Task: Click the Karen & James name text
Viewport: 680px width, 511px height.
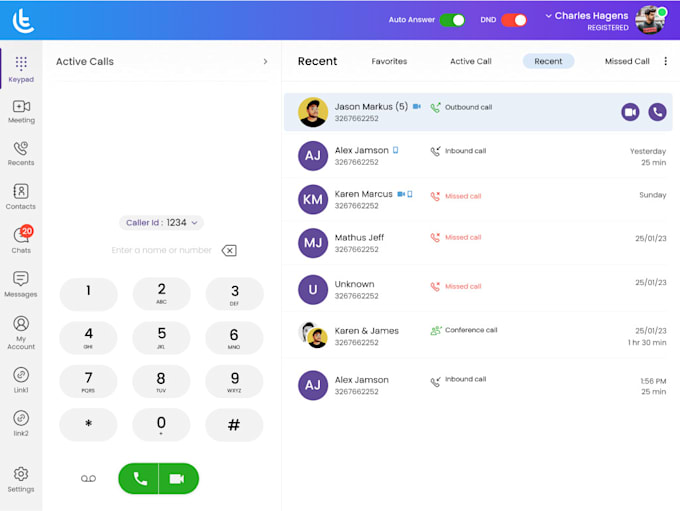Action: (x=366, y=331)
